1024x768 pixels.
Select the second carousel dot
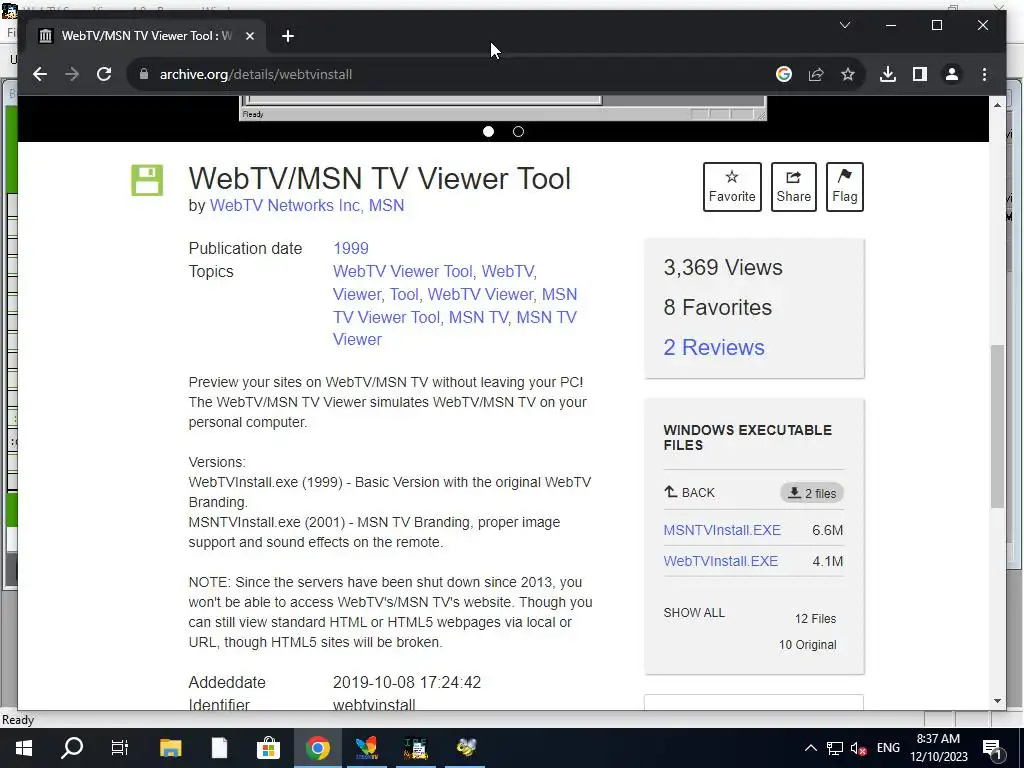click(518, 131)
